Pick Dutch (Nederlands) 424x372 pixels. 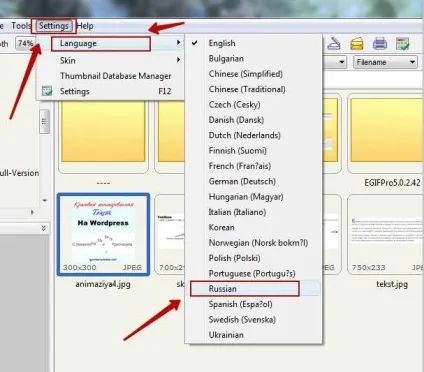coord(254,135)
